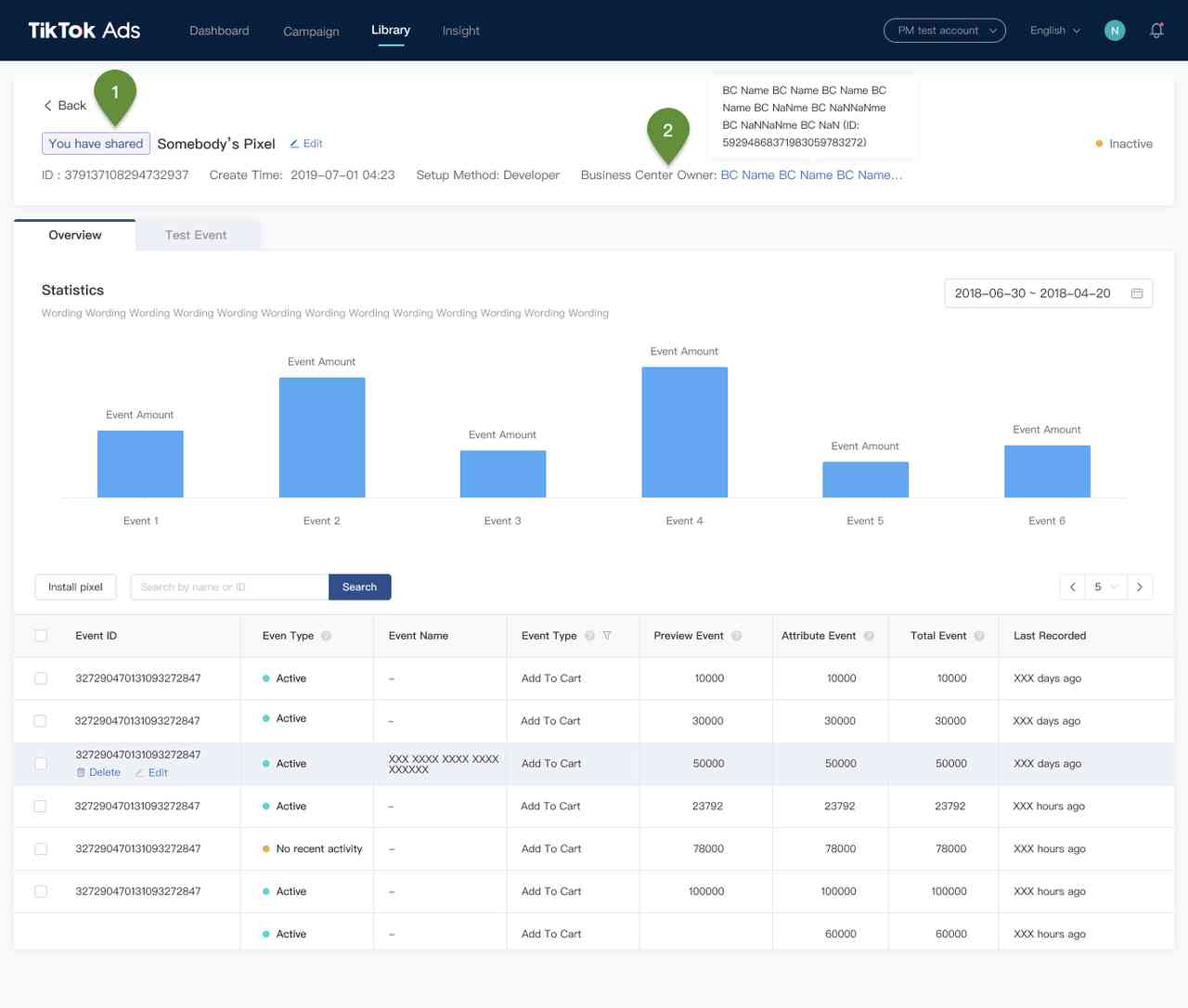Click the Business Center Owner name link
1188x1008 pixels.
click(810, 174)
